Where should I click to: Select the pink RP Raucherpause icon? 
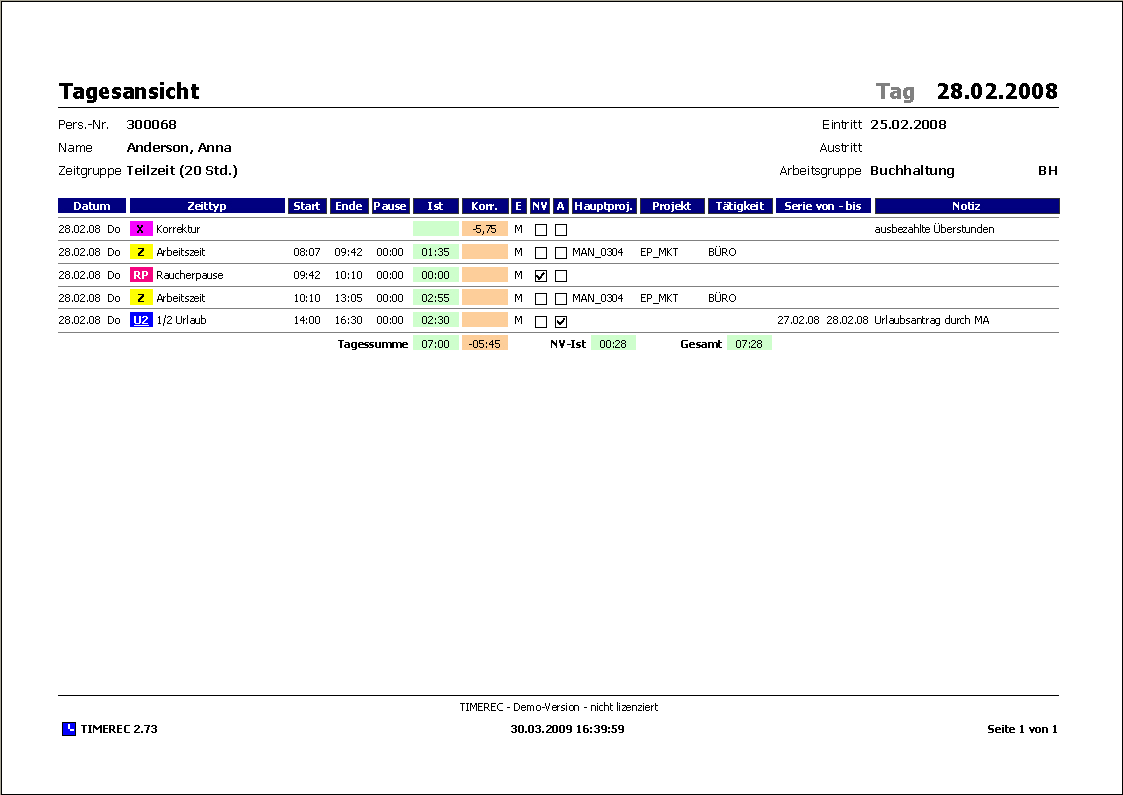tap(141, 275)
